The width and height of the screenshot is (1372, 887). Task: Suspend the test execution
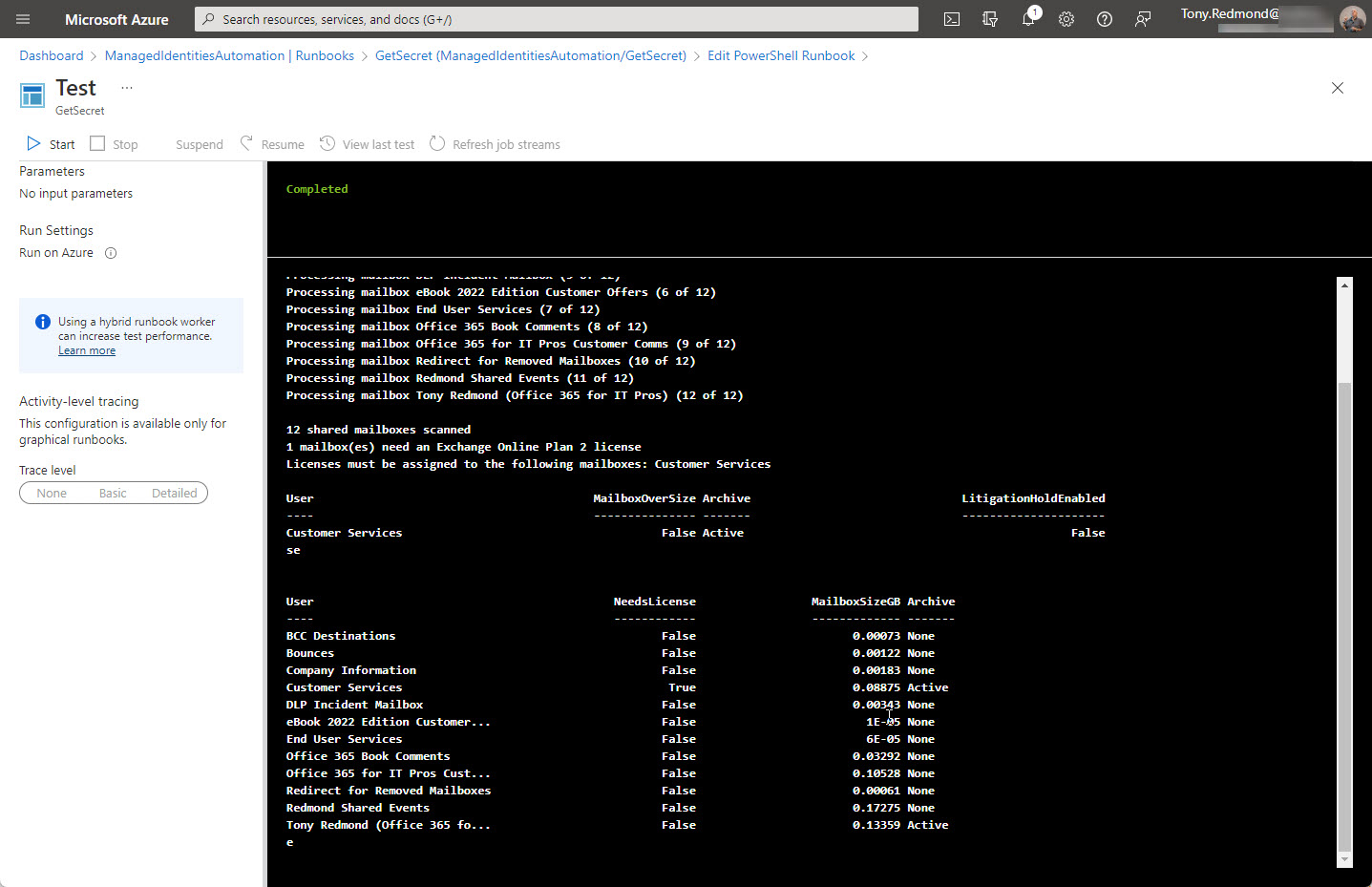[199, 143]
